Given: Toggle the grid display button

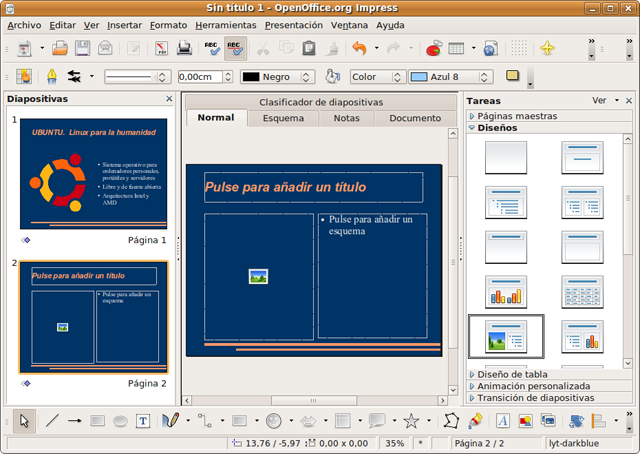Looking at the screenshot, I should pos(519,48).
